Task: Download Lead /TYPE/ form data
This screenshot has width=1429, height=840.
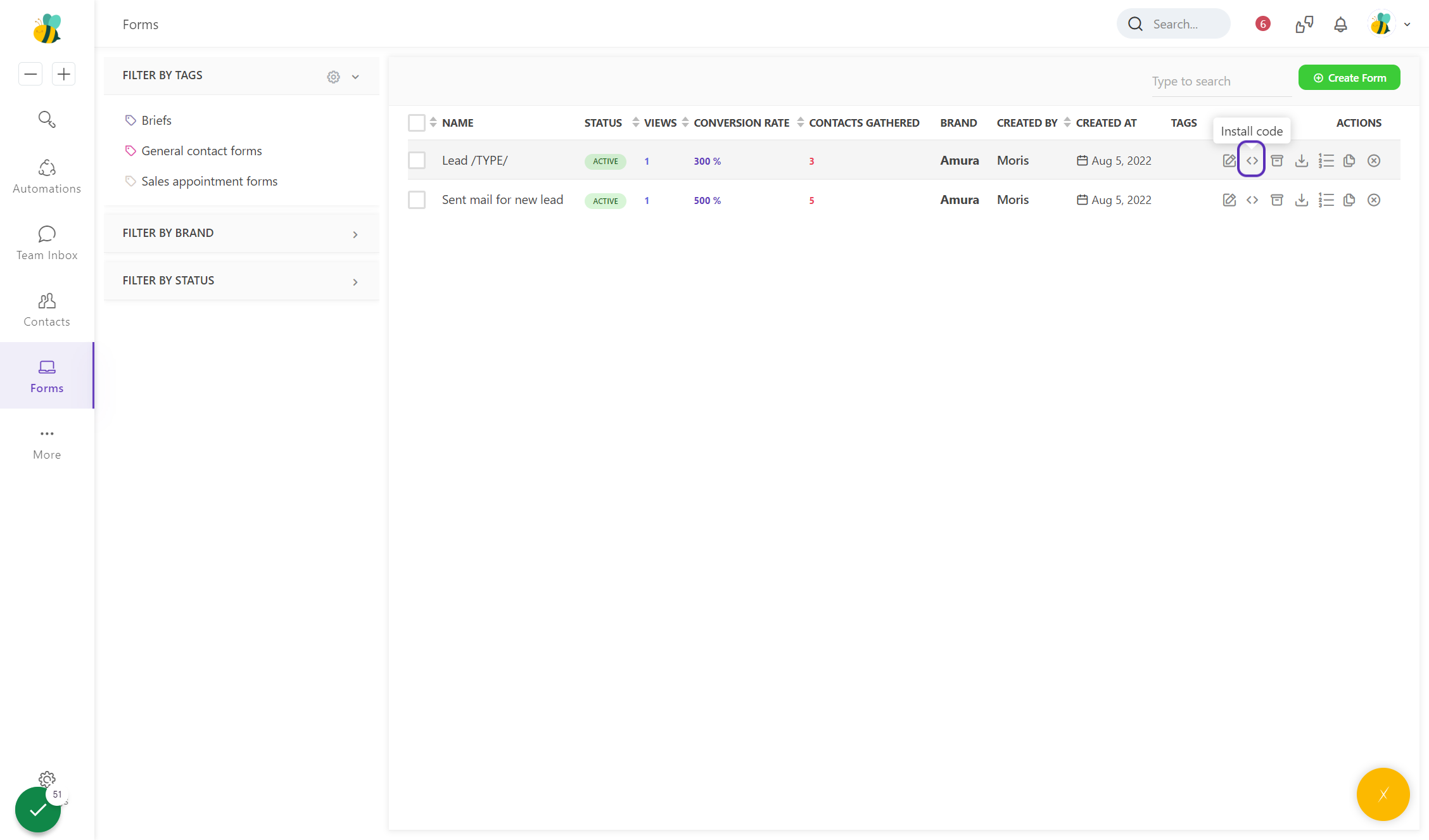Action: [x=1302, y=161]
